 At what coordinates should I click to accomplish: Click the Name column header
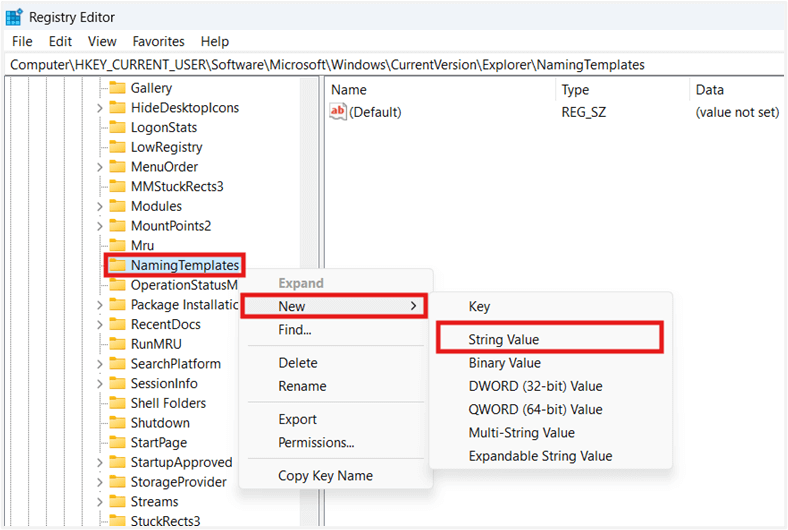click(x=441, y=89)
